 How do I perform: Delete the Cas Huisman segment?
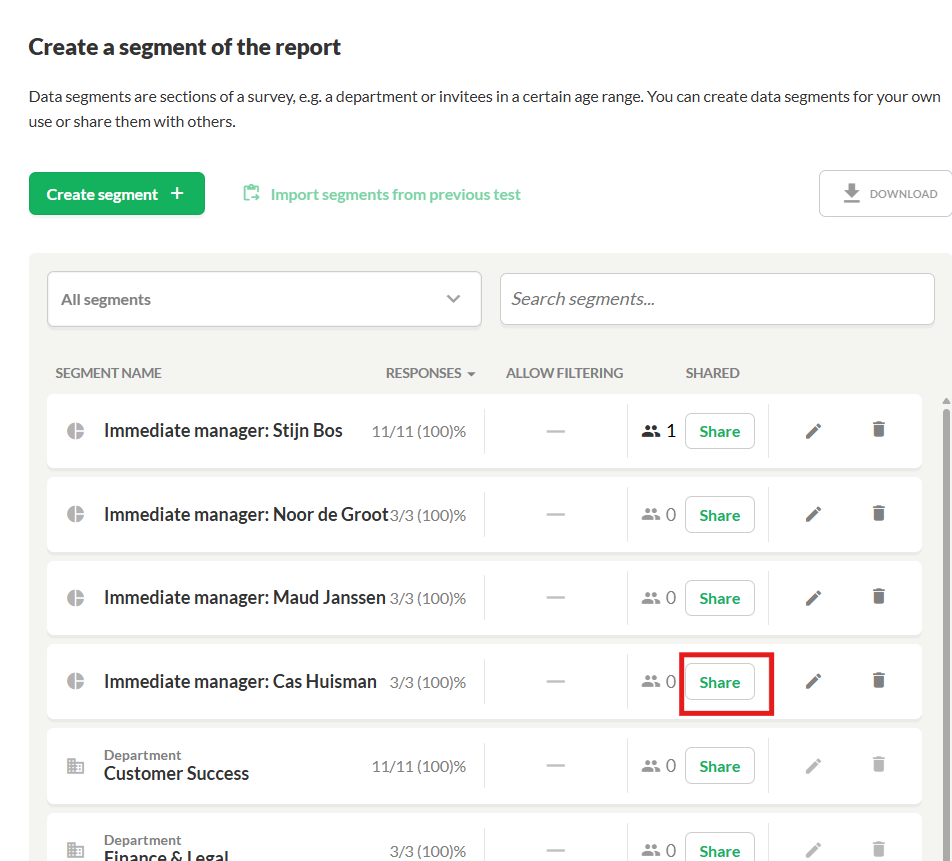[878, 681]
